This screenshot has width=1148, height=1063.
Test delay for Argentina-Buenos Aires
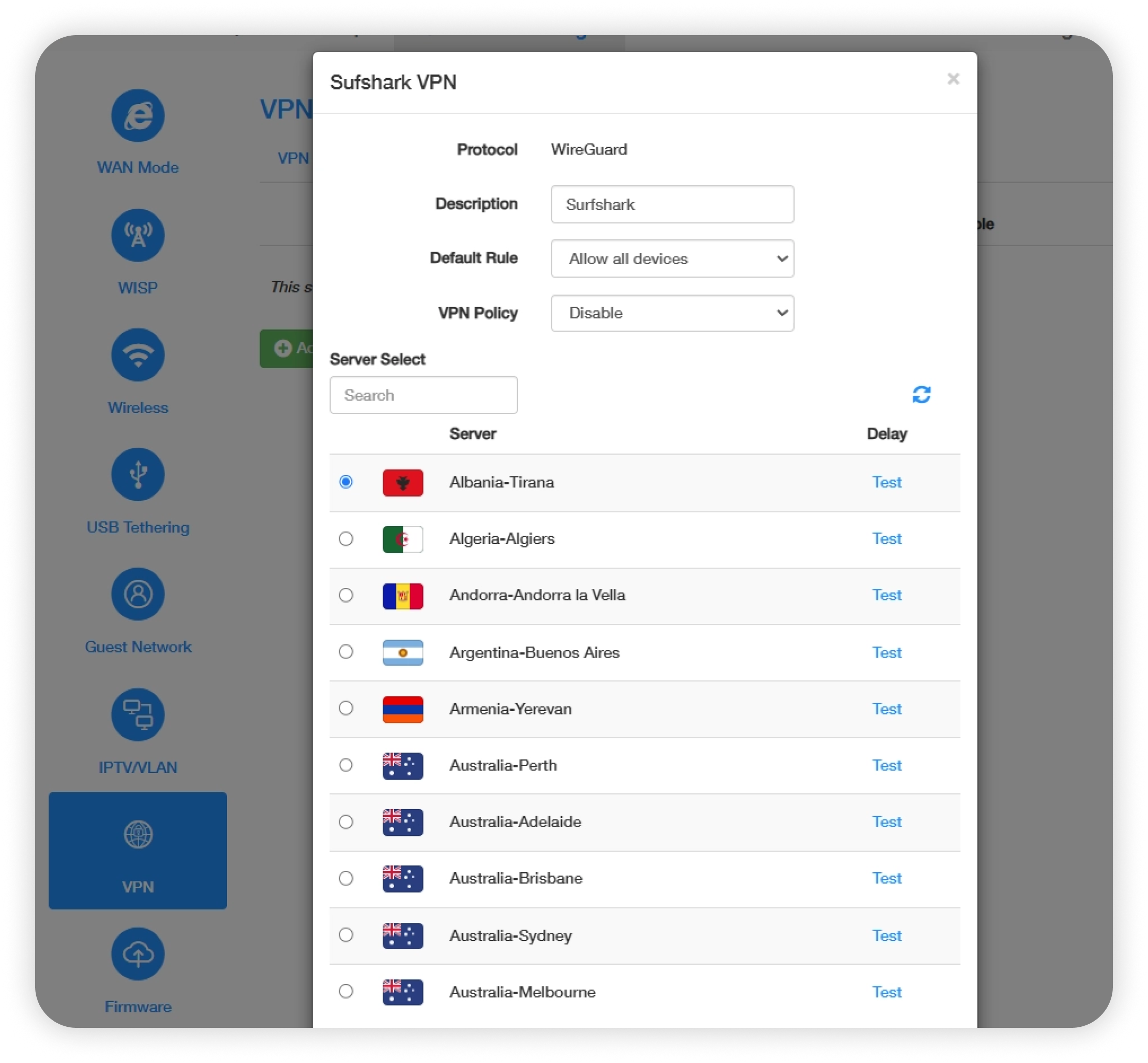(887, 652)
